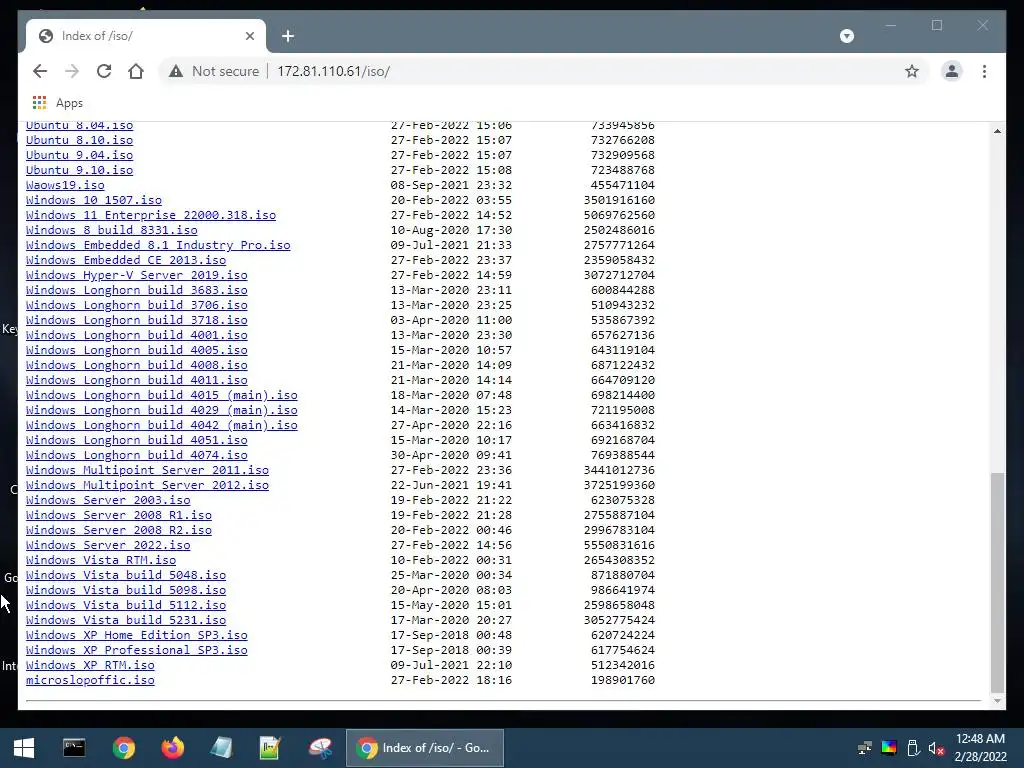Open Windows_Server_2008_R1.iso link

coord(118,515)
